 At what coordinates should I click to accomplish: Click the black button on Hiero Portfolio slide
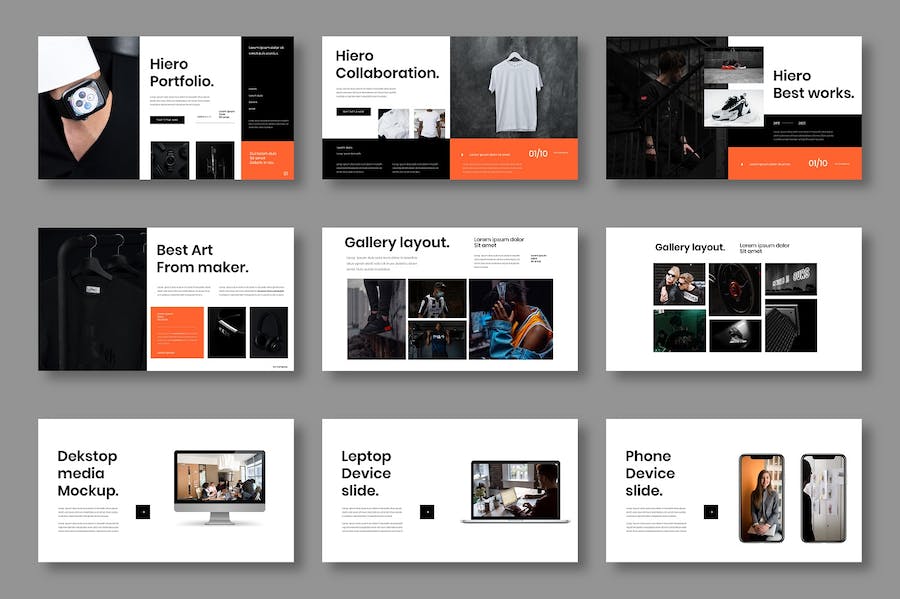(167, 119)
